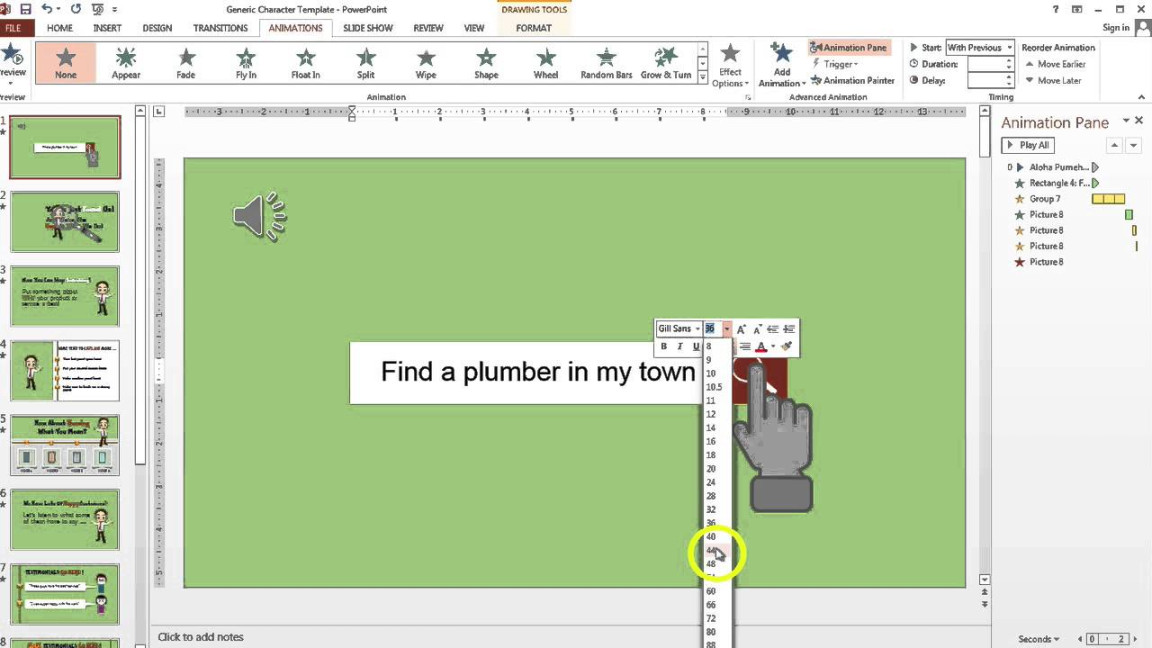Click the format painter brush in mini toolbar
The height and width of the screenshot is (648, 1152).
point(787,346)
